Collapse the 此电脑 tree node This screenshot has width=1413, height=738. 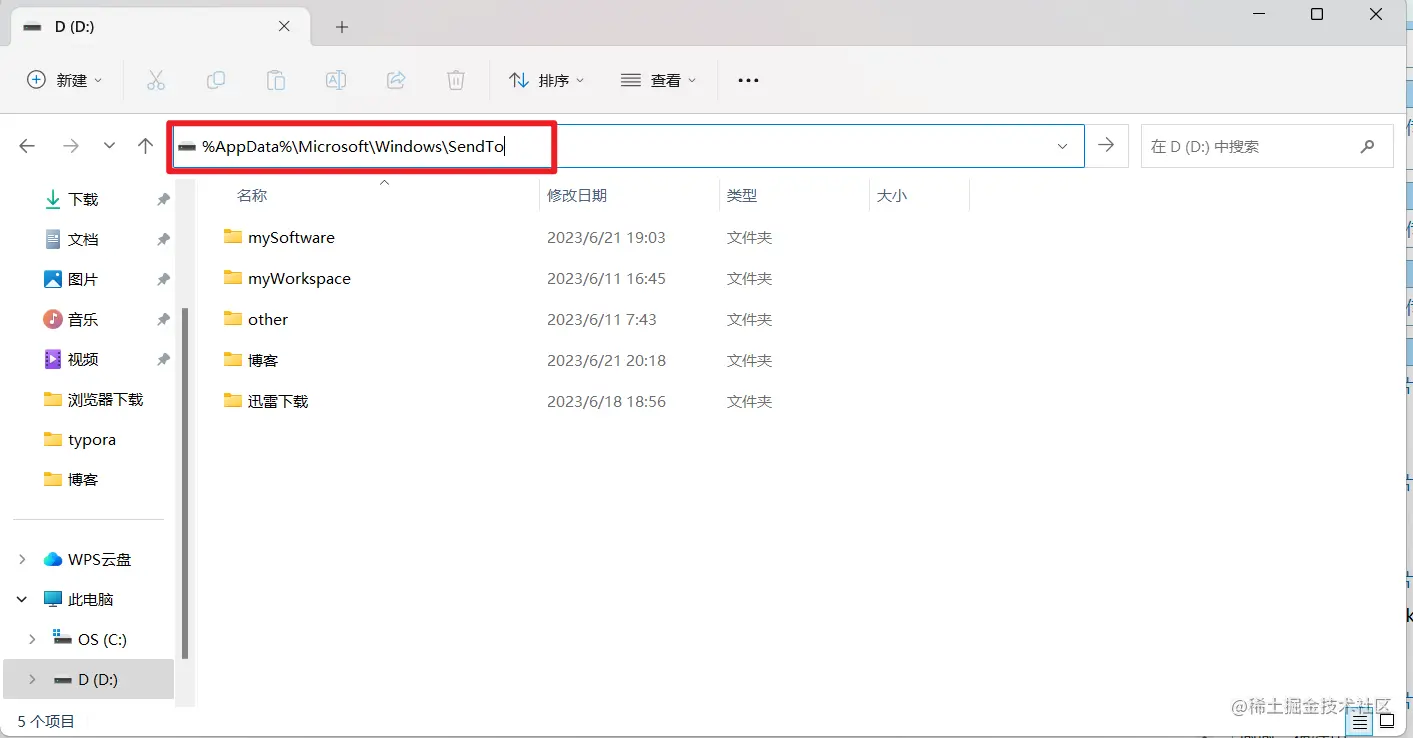[22, 600]
